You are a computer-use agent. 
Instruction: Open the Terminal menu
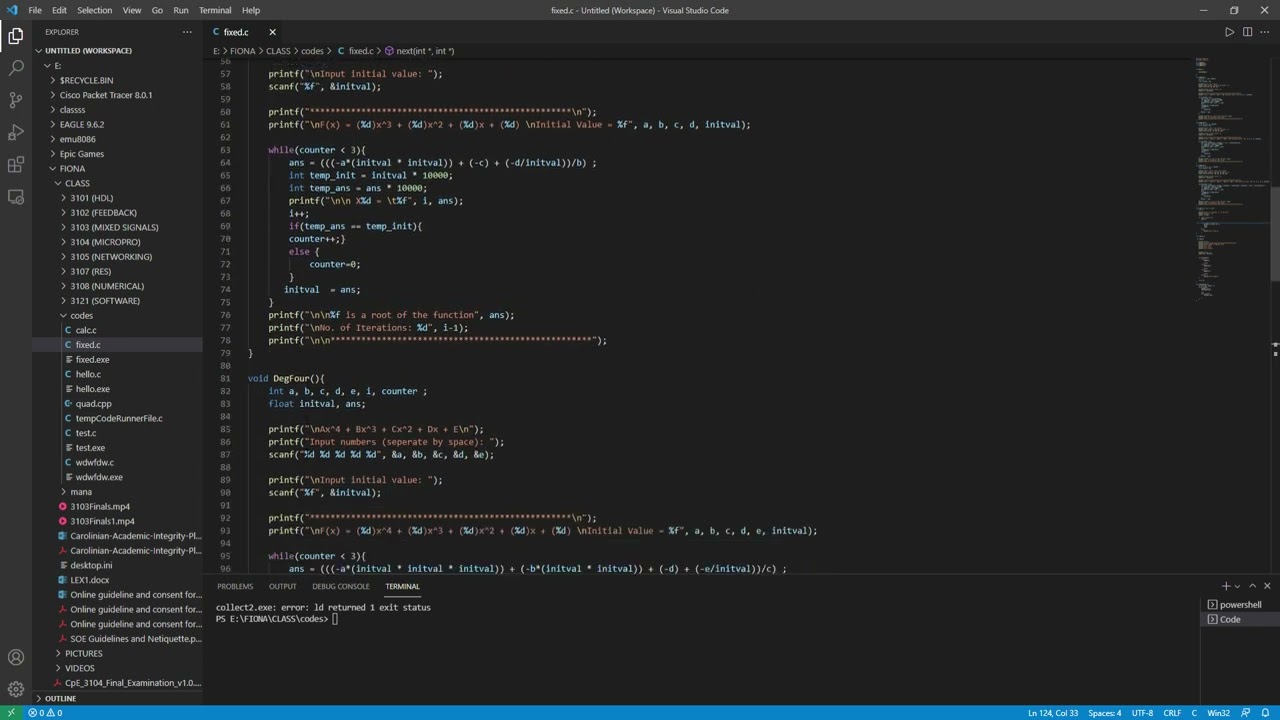pos(215,10)
